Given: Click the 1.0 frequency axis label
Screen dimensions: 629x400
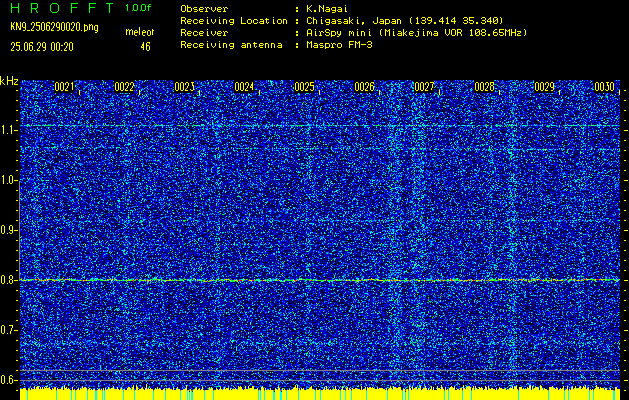Looking at the screenshot, I should [8, 180].
